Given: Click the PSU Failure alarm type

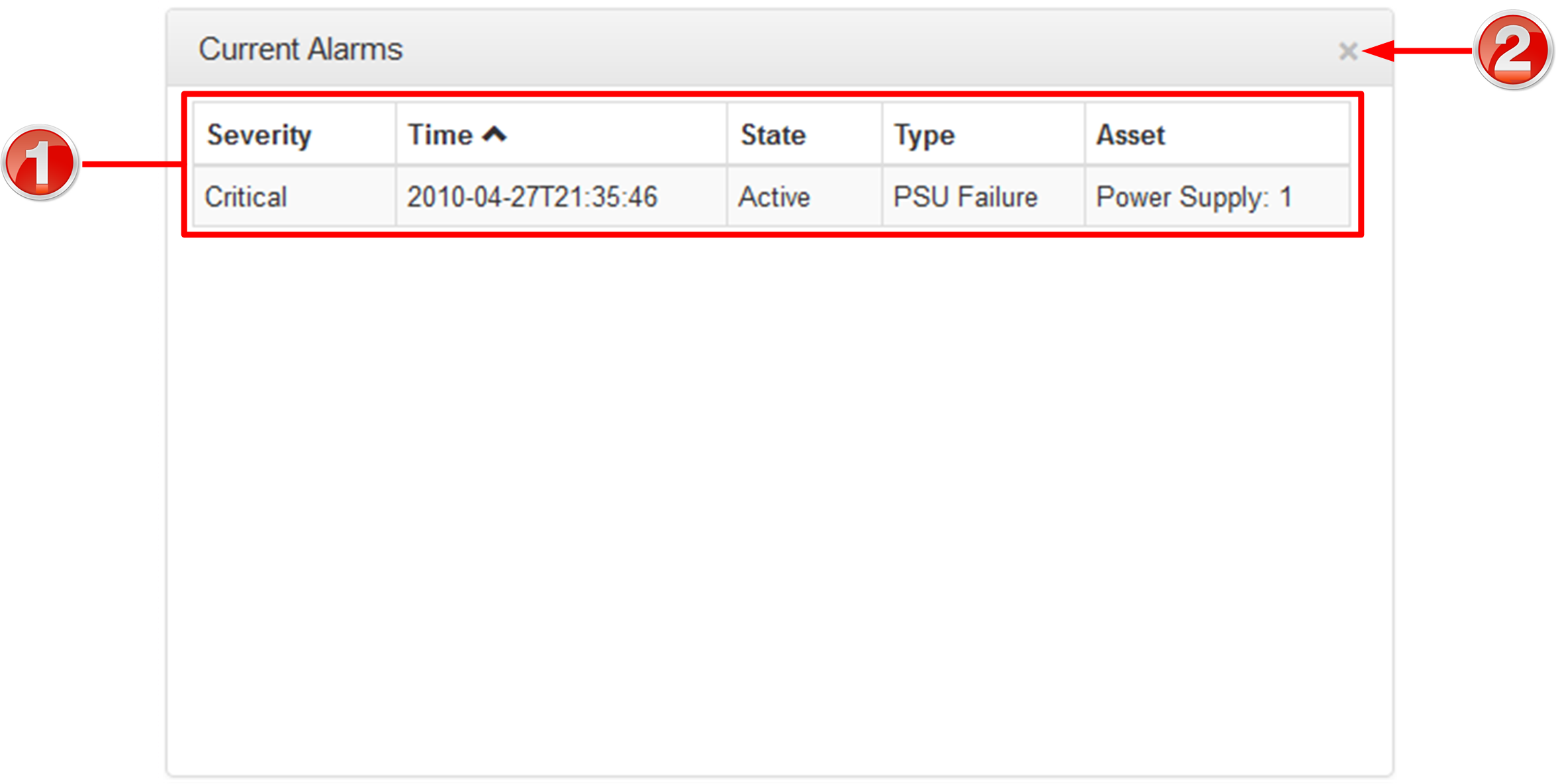Looking at the screenshot, I should (965, 197).
